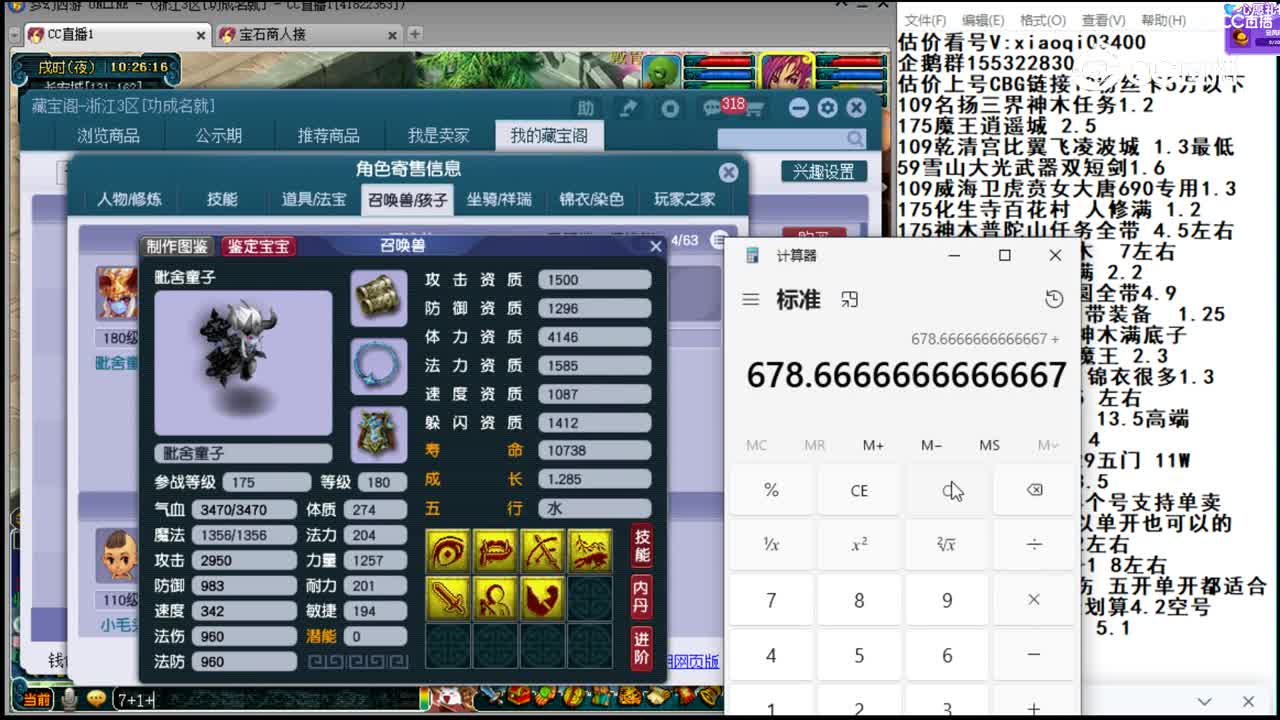Go to the 我是卖家 tab
Image resolution: width=1280 pixels, height=720 pixels.
point(438,135)
